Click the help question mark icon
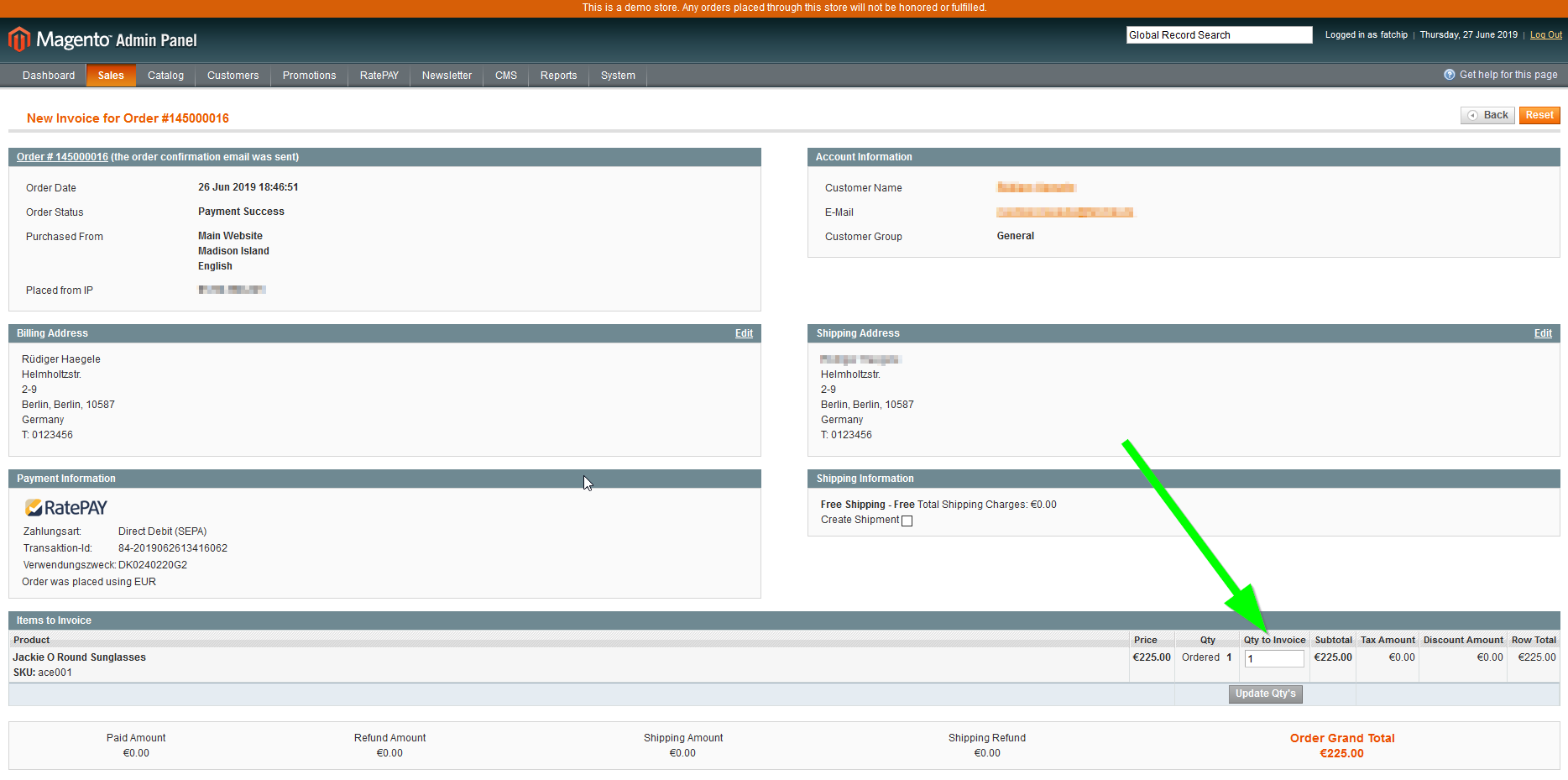This screenshot has width=1568, height=780. click(x=1449, y=75)
